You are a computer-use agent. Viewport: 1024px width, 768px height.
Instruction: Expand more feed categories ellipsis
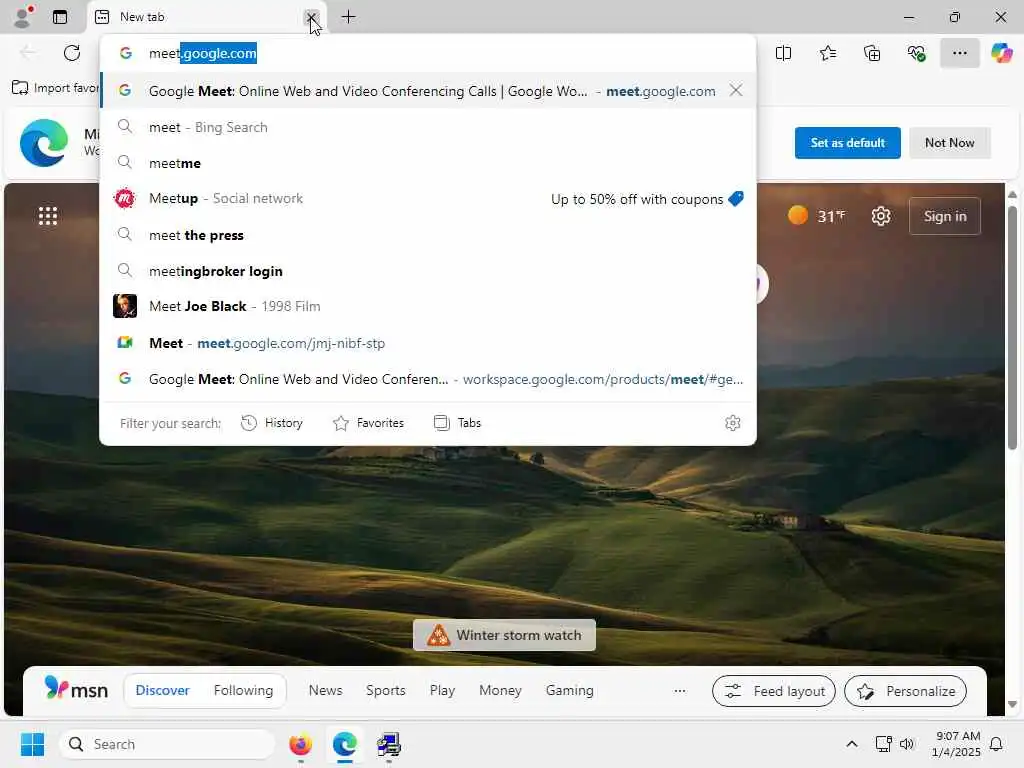coord(680,691)
